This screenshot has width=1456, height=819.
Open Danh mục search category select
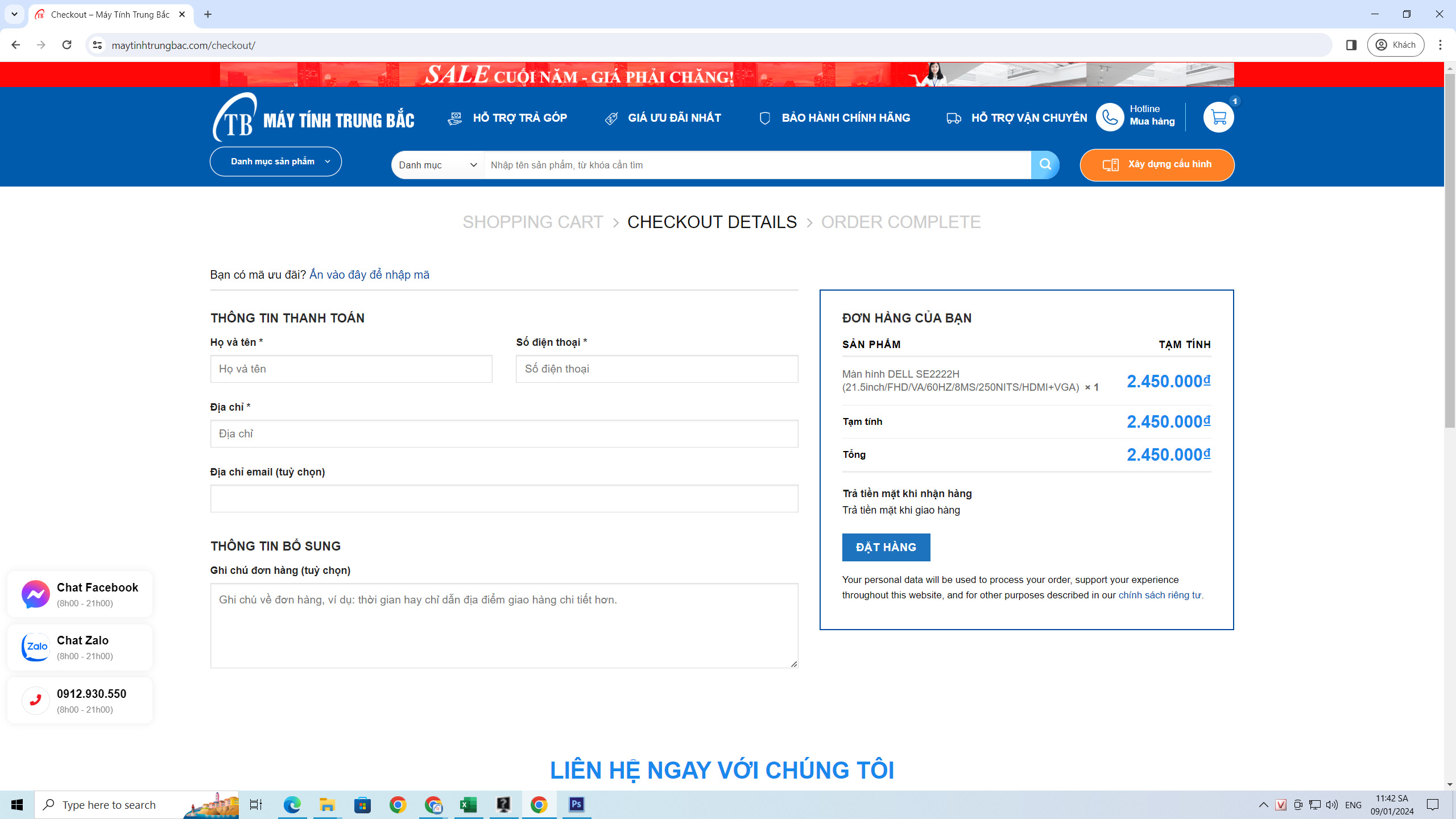point(437,165)
